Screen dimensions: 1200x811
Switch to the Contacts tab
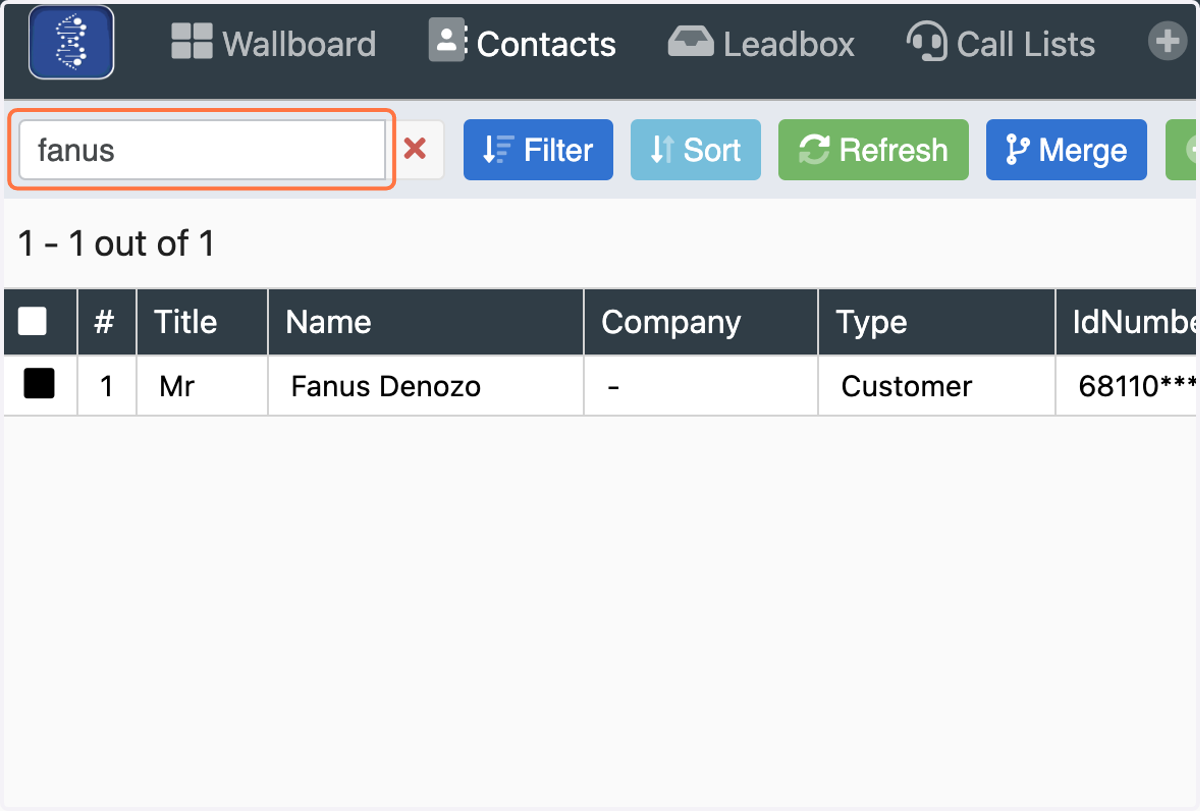[522, 43]
